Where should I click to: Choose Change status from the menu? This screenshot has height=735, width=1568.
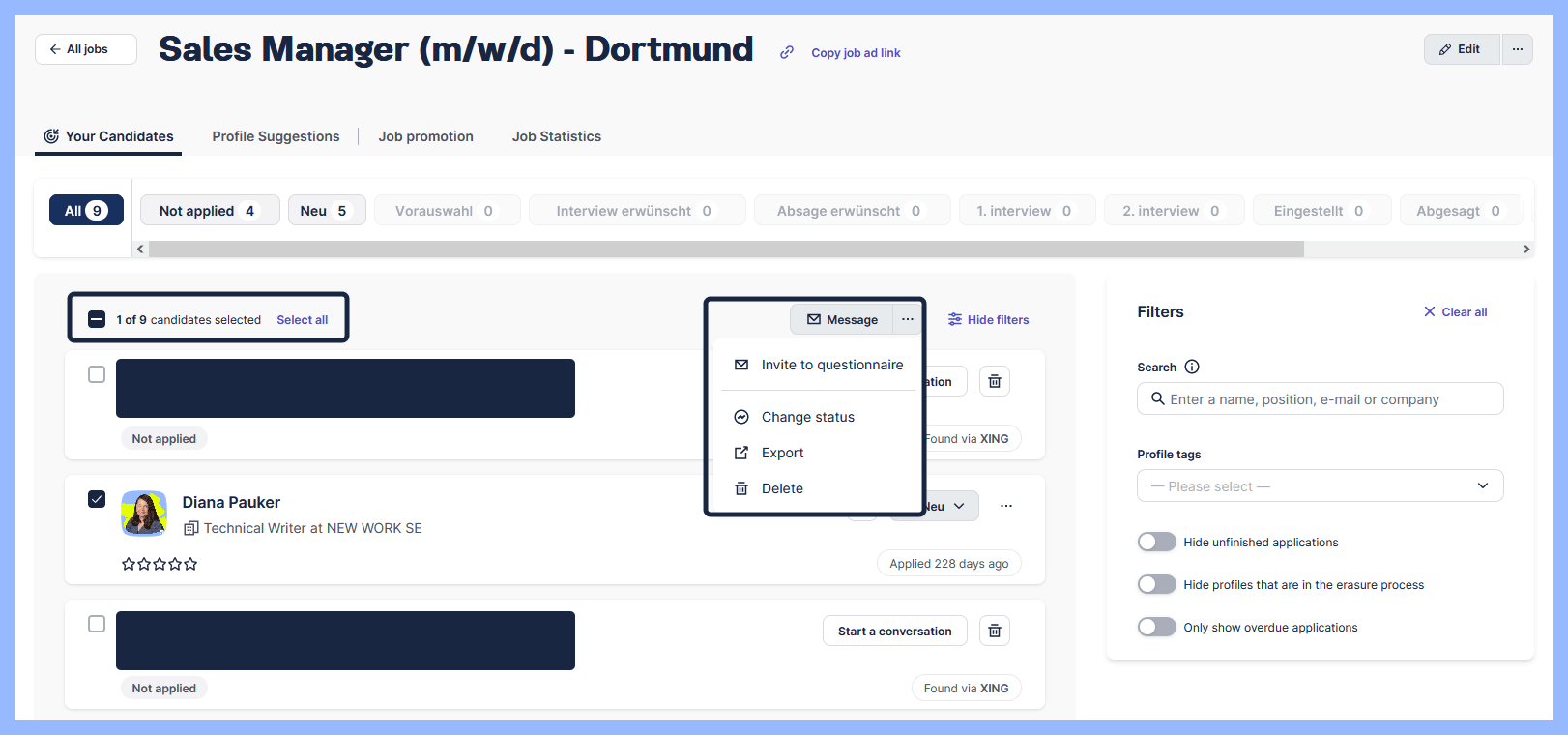point(807,417)
